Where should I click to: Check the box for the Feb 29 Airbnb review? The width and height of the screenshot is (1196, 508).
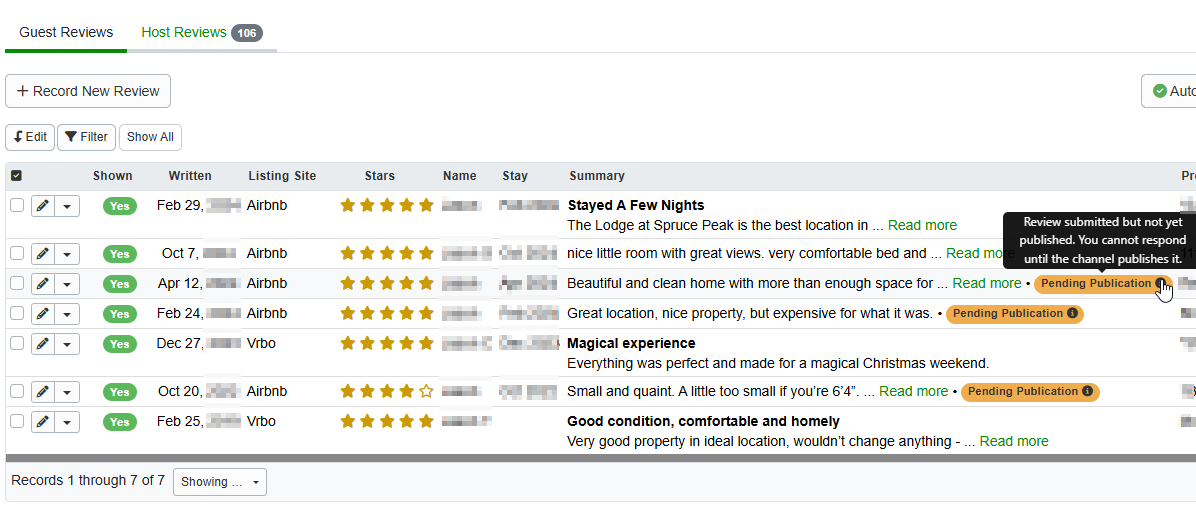[16, 205]
